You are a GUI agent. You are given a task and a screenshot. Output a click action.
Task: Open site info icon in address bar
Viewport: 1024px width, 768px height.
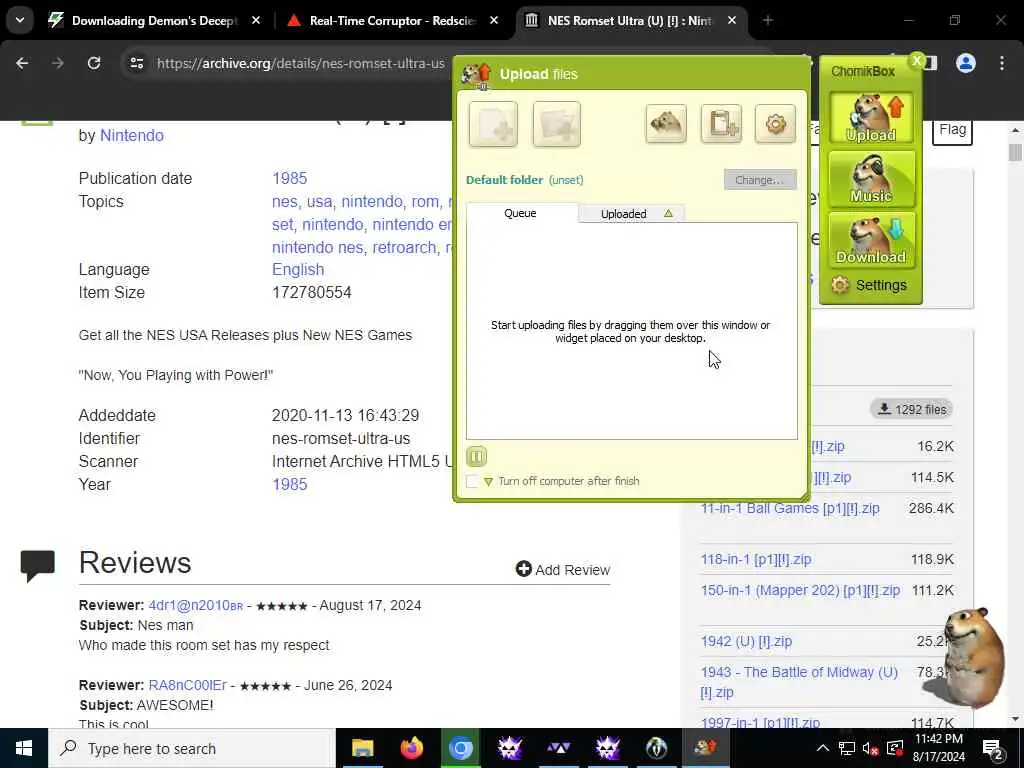click(x=136, y=63)
